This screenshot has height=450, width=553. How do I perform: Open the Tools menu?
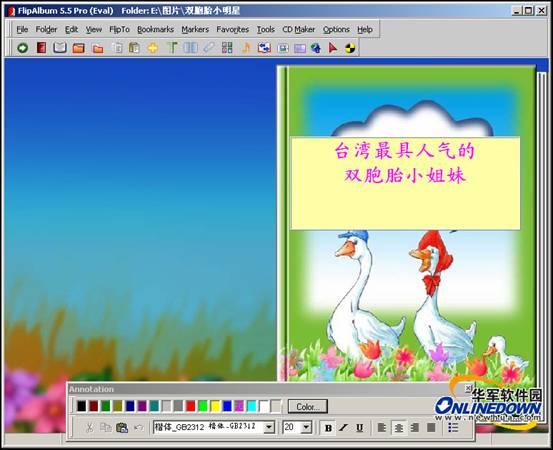[x=265, y=29]
